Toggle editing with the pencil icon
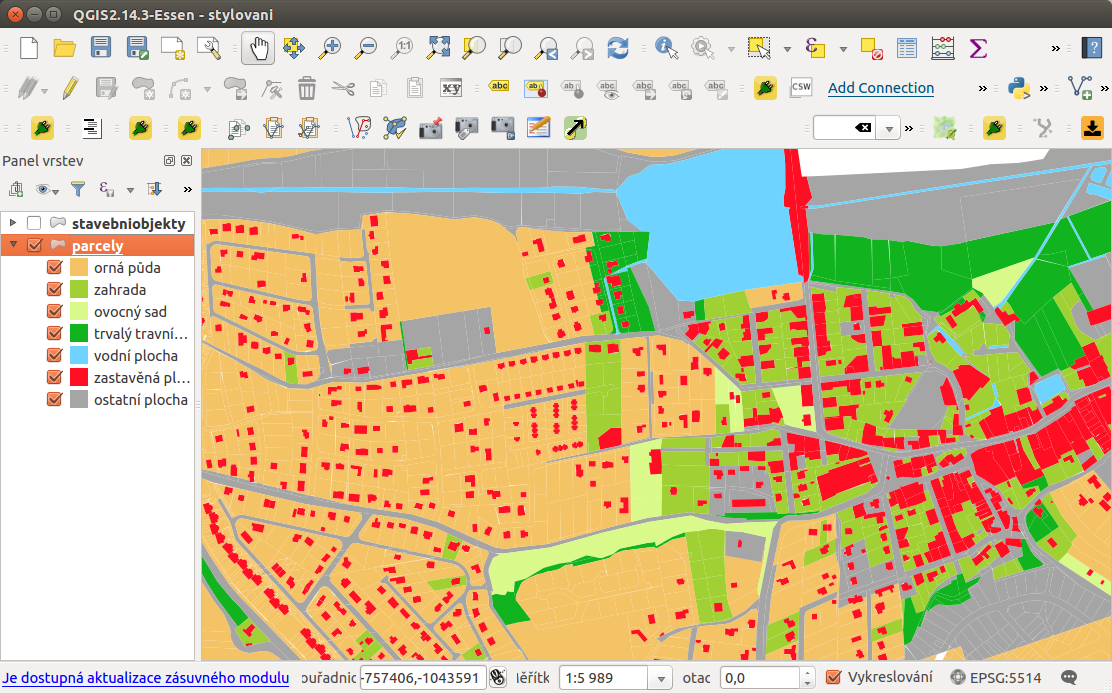Image resolution: width=1112 pixels, height=693 pixels. (x=70, y=89)
